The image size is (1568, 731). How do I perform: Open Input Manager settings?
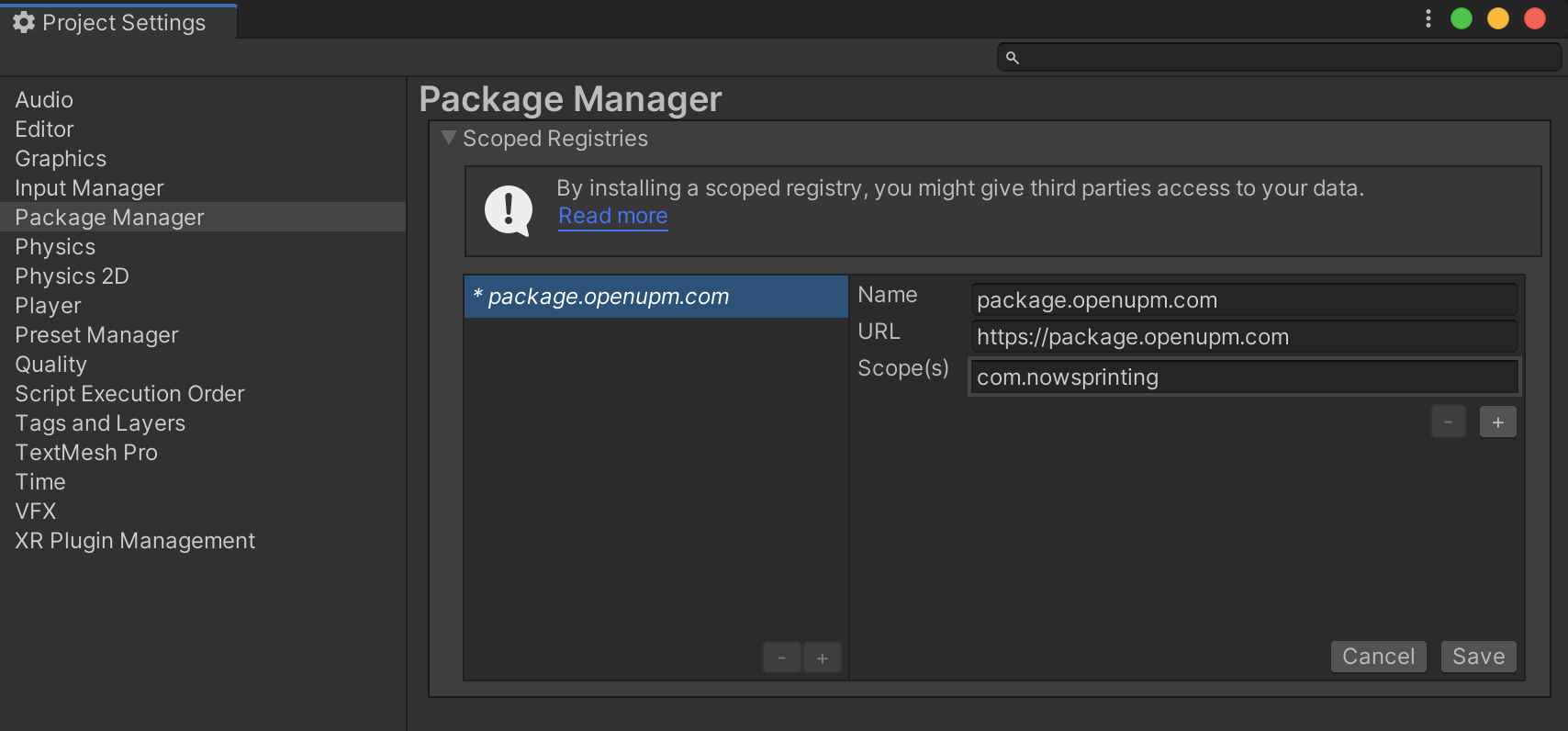(203, 187)
